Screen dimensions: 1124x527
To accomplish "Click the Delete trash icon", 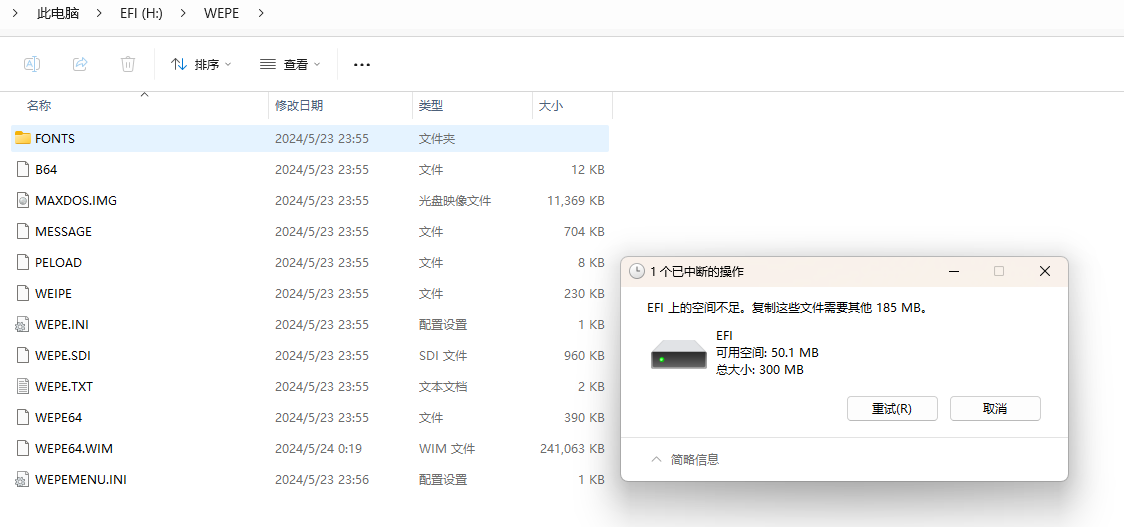I will click(x=128, y=64).
